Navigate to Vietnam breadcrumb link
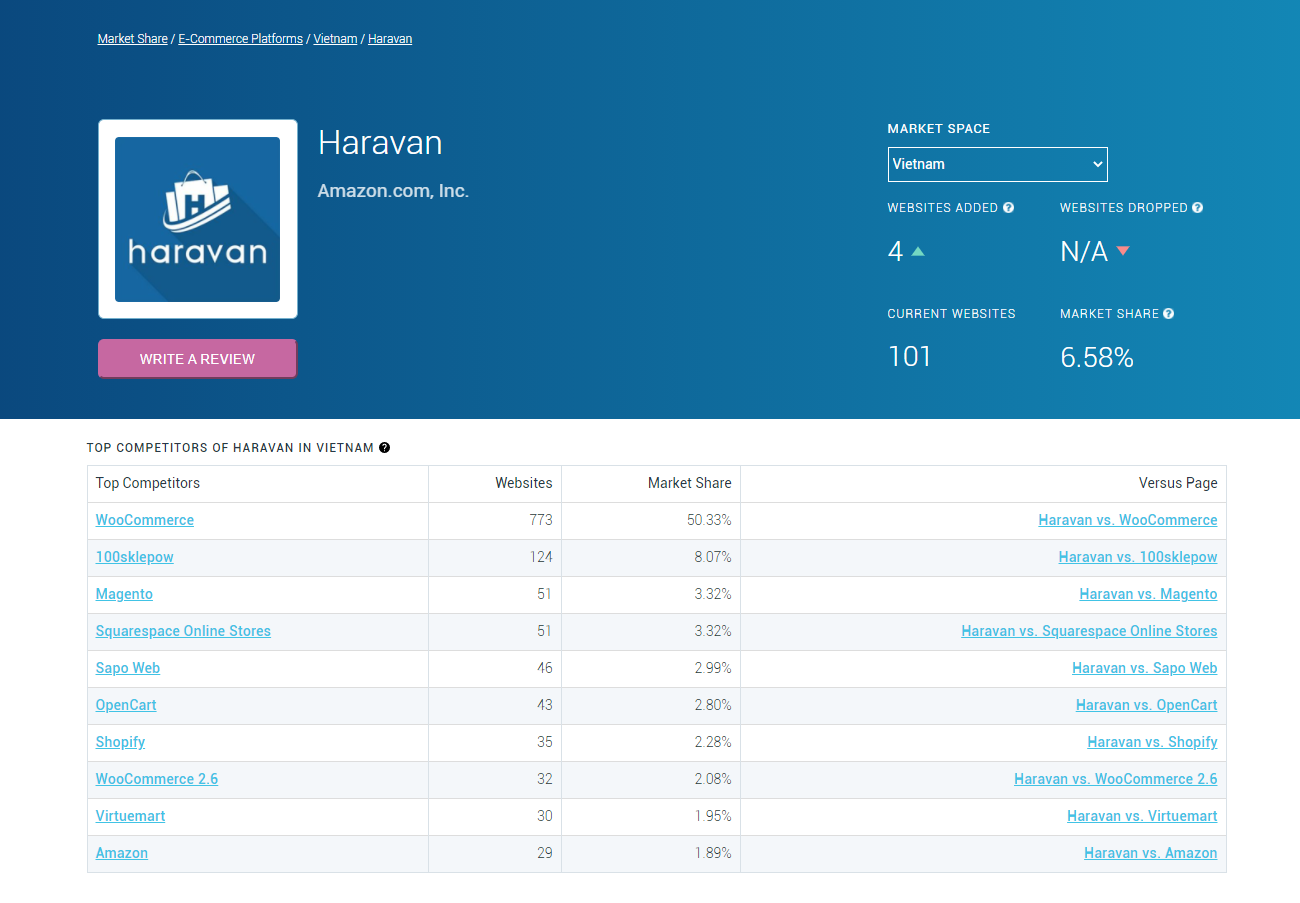This screenshot has height=903, width=1300. [x=335, y=39]
